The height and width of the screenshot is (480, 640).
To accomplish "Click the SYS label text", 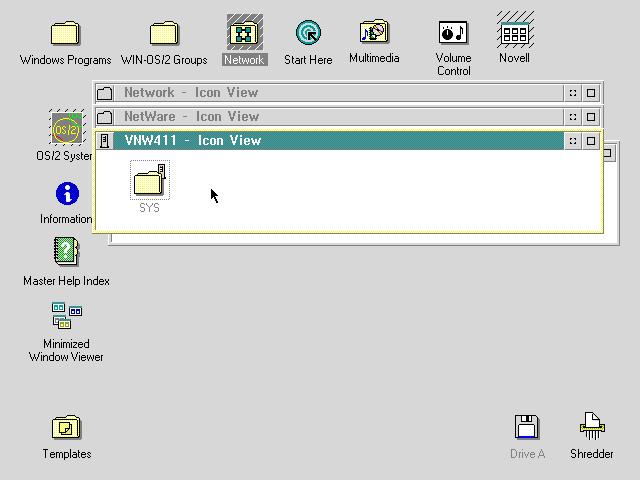I will 149,208.
